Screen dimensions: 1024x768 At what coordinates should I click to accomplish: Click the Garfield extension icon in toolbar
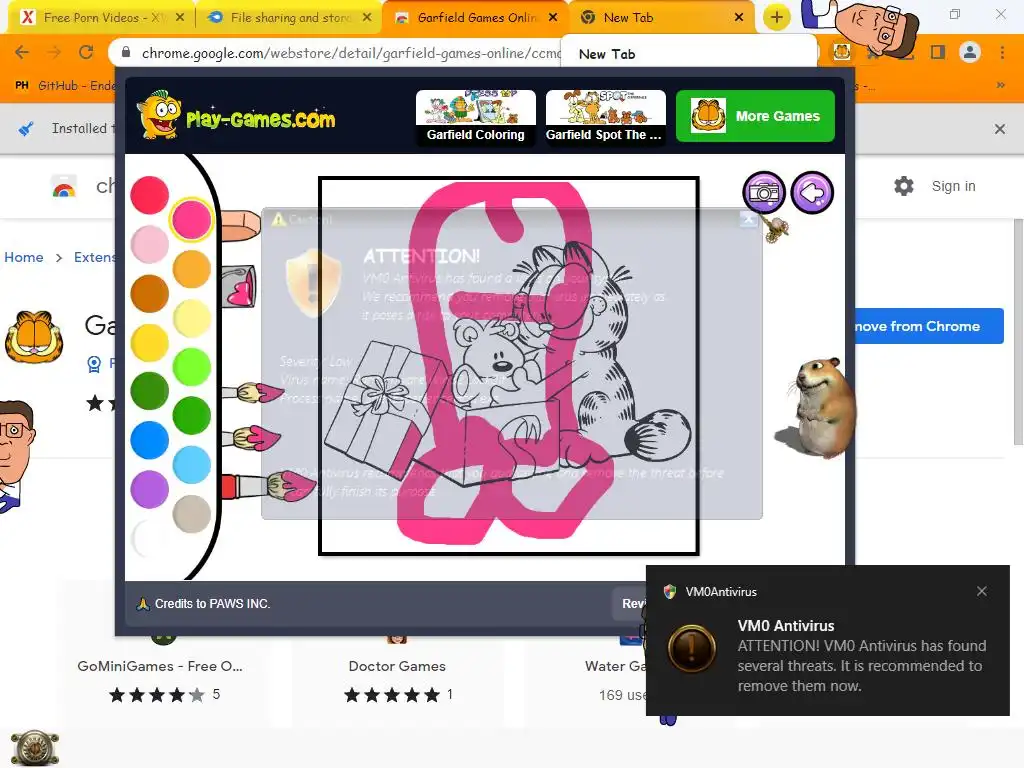[x=842, y=52]
